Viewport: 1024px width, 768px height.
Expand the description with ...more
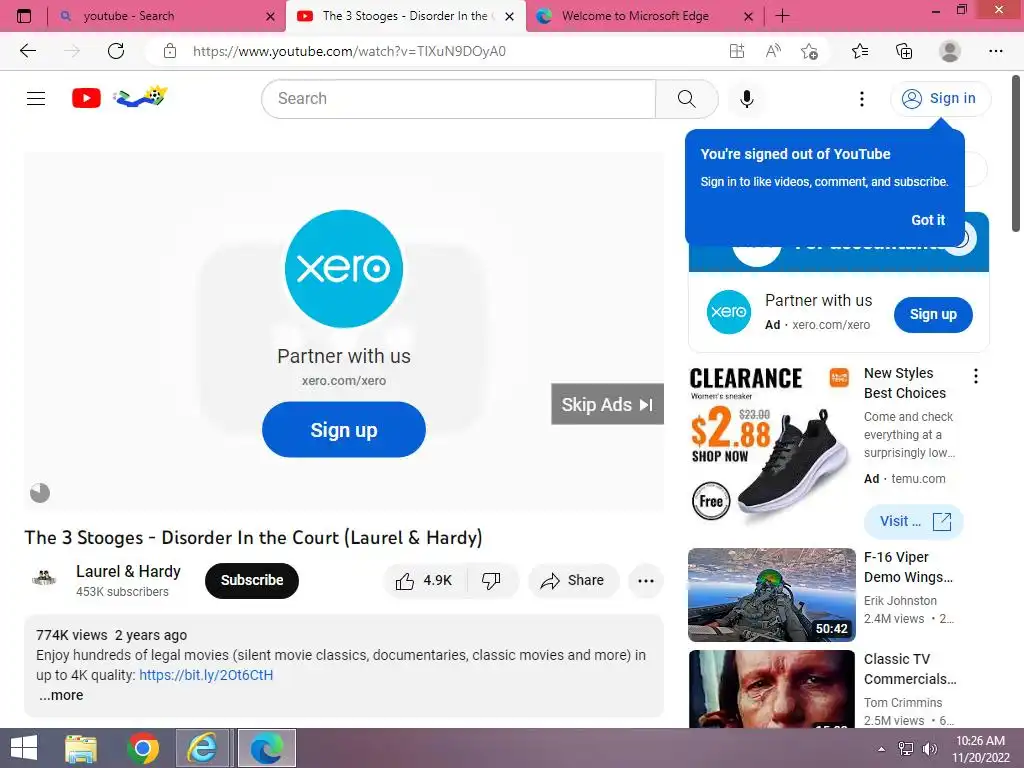pos(61,695)
